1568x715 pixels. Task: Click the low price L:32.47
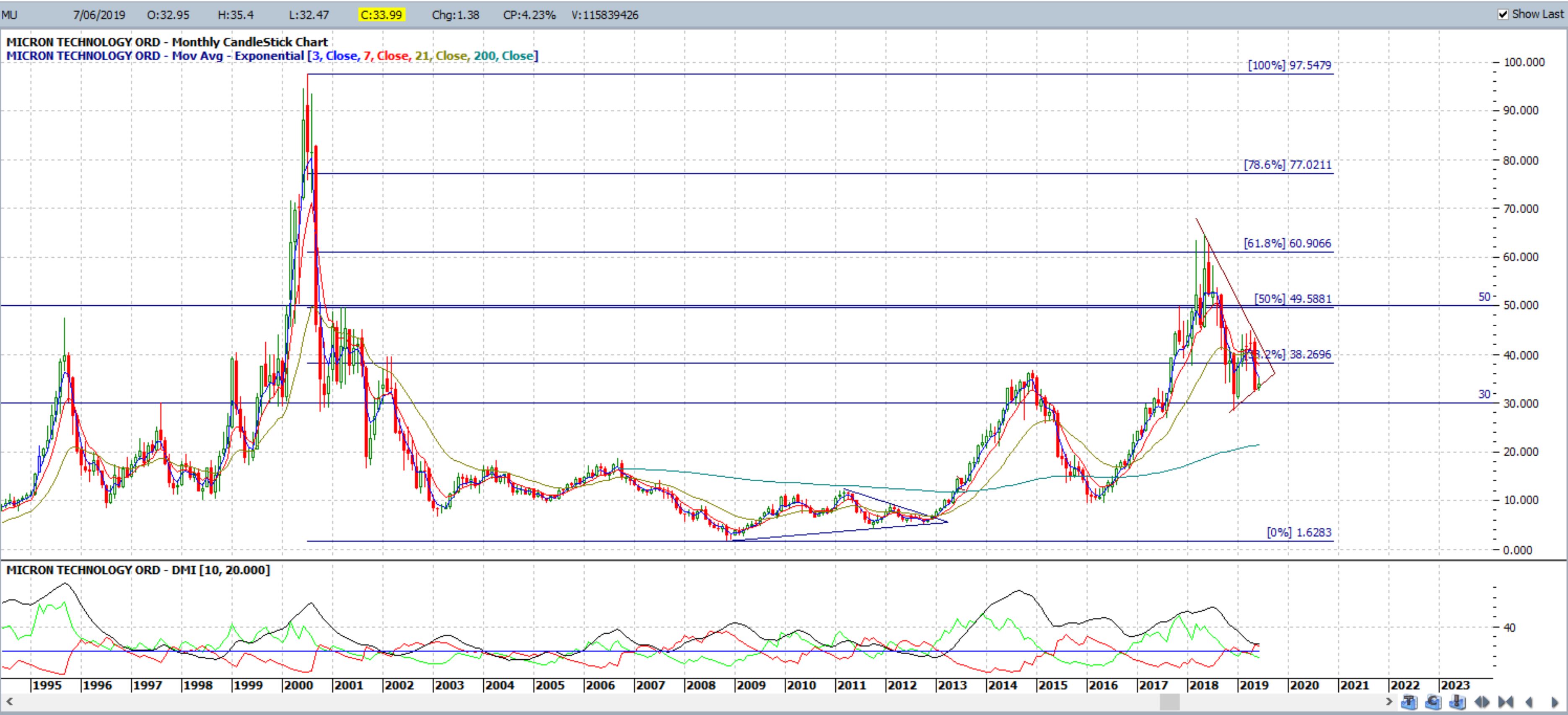tap(308, 15)
